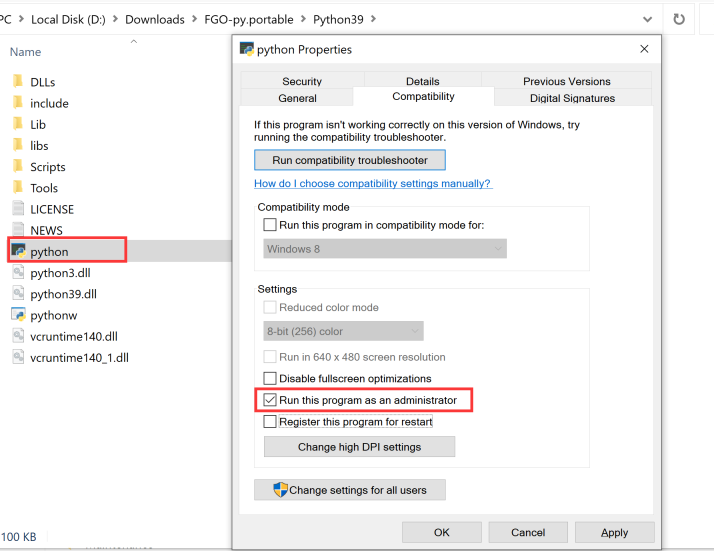Expand chevron after Local Disk (D:) in path

[115, 19]
